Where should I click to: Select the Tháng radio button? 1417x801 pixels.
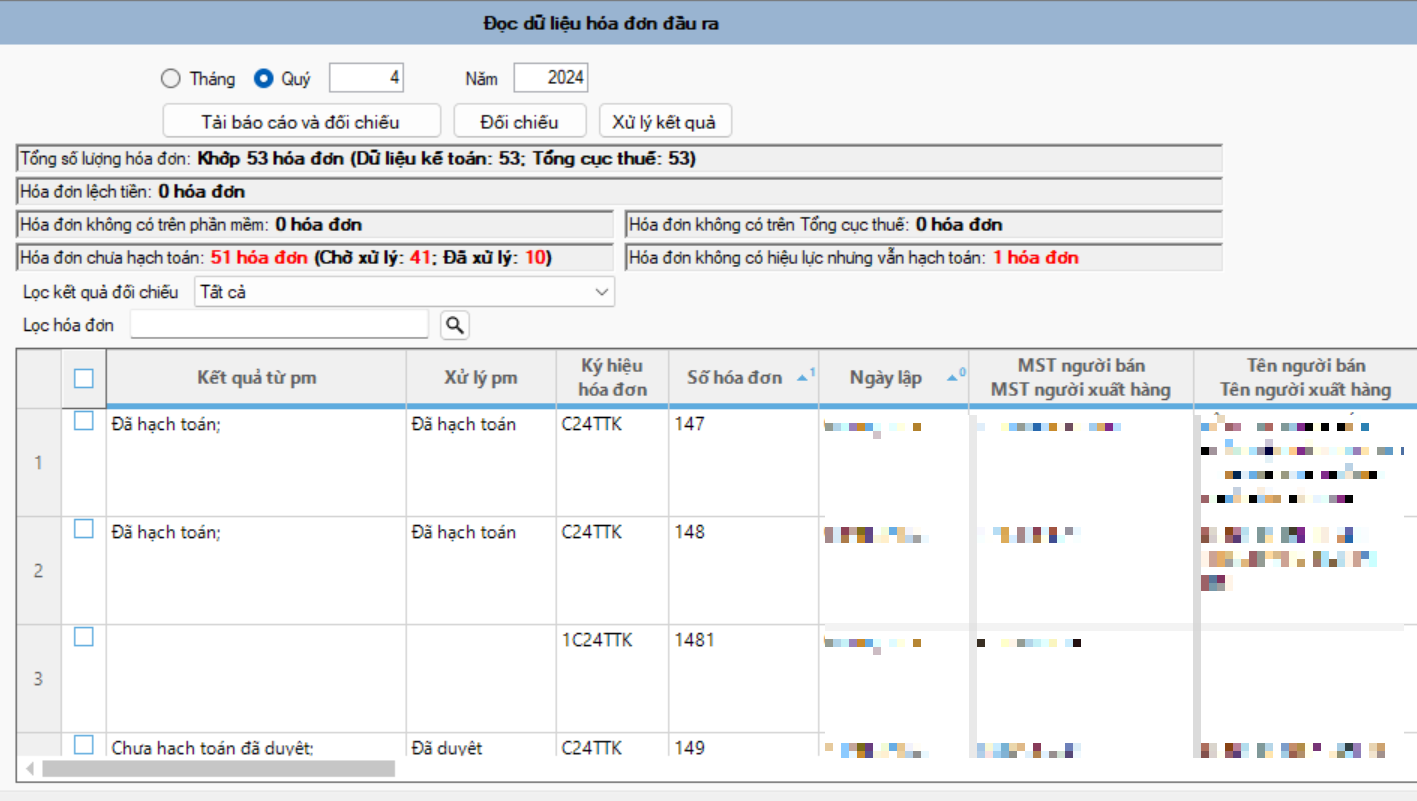(171, 79)
